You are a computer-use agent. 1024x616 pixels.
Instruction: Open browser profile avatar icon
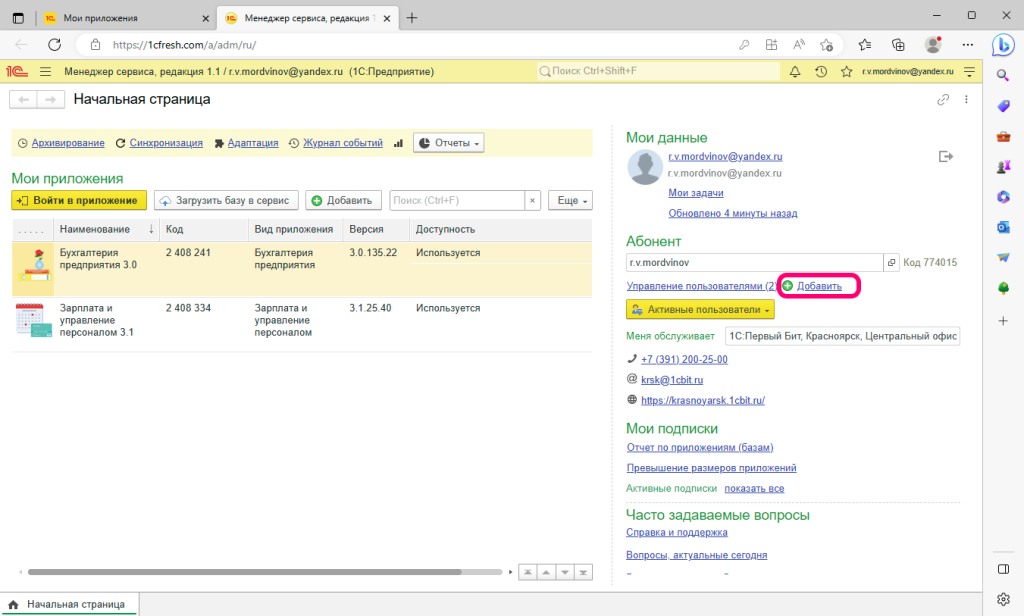(933, 44)
